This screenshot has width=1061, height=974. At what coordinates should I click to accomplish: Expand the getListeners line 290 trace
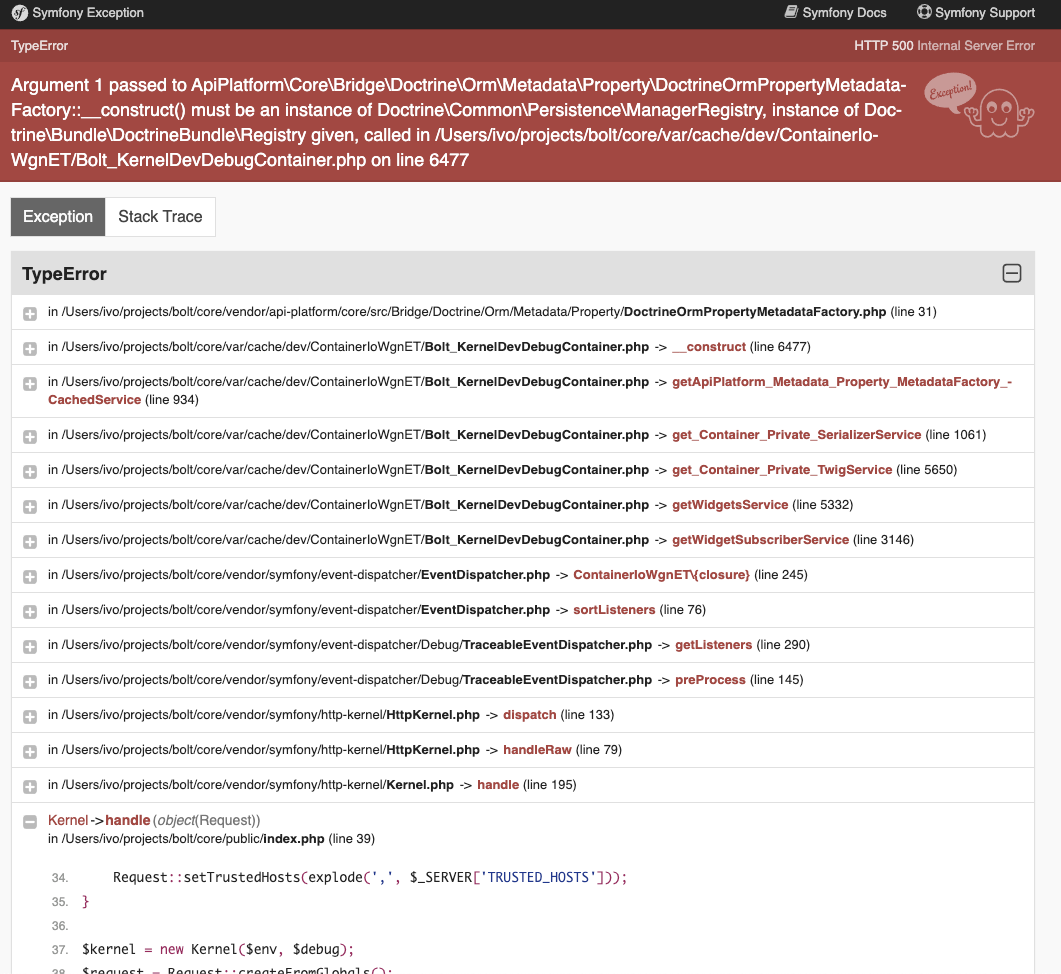coord(30,646)
